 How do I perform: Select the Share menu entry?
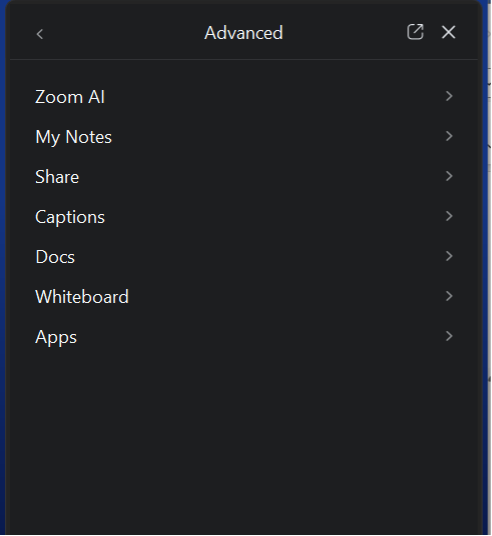tap(244, 176)
